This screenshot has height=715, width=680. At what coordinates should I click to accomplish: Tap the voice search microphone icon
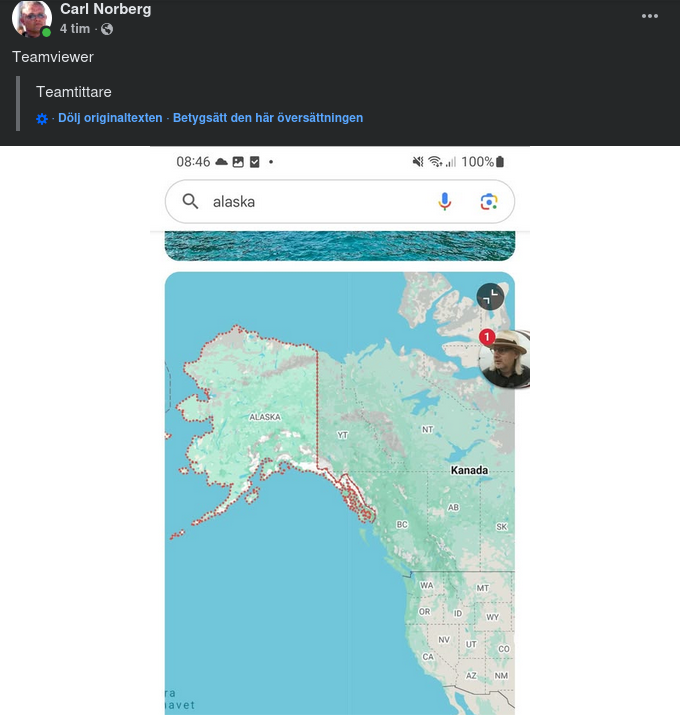(445, 201)
